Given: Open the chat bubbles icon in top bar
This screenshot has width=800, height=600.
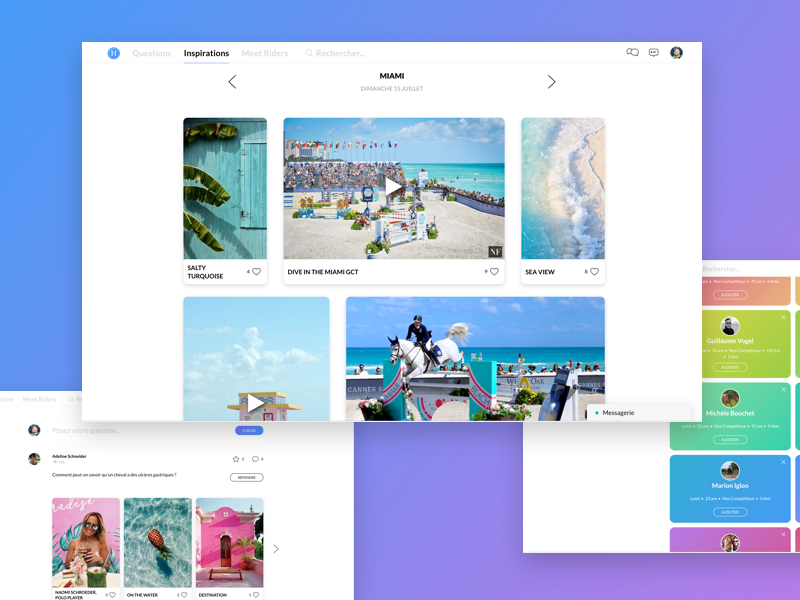Looking at the screenshot, I should click(633, 53).
